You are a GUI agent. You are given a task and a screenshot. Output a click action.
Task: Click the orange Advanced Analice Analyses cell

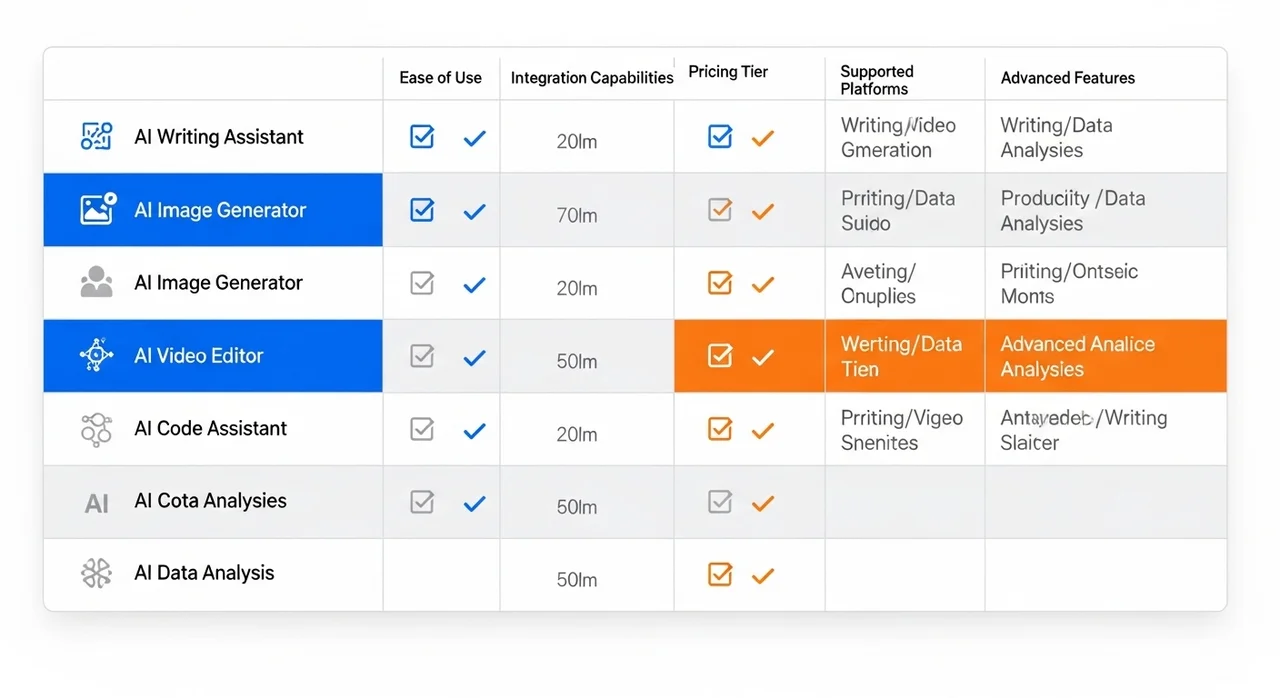coord(1105,356)
